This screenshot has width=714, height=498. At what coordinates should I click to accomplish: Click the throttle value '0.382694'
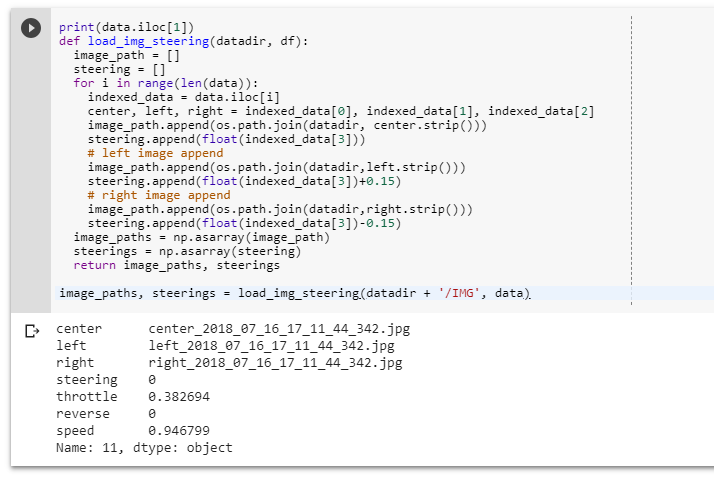pyautogui.click(x=179, y=397)
